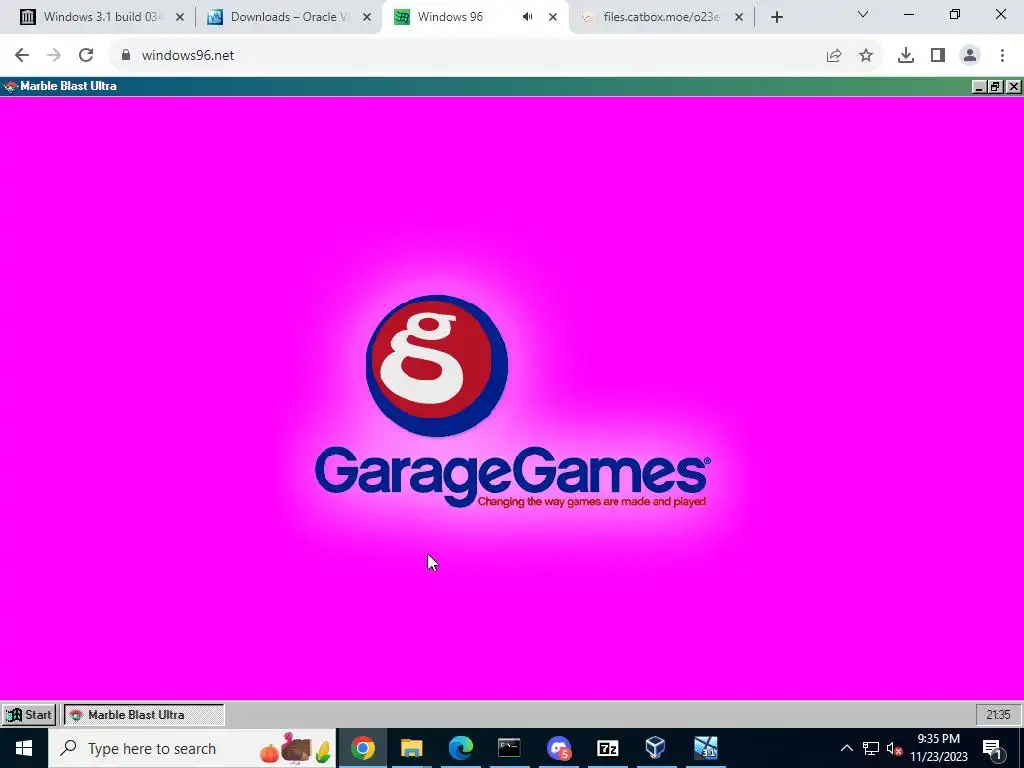Screen dimensions: 1024x768
Task: Maximize the Marble Blast Ultra window
Action: pyautogui.click(x=996, y=86)
